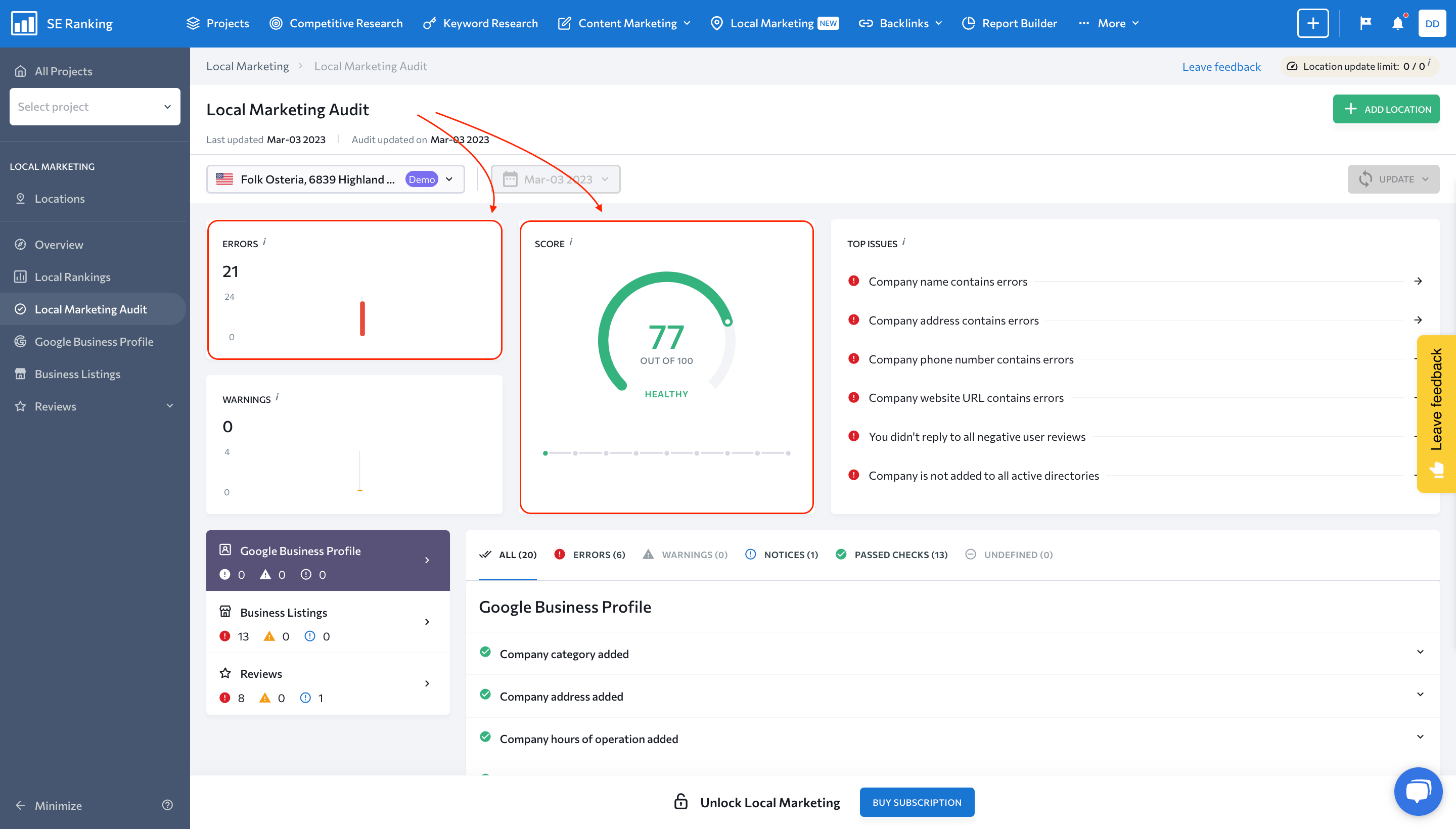This screenshot has height=829, width=1456.
Task: Click the info icon next to WARNINGS
Action: 278,397
